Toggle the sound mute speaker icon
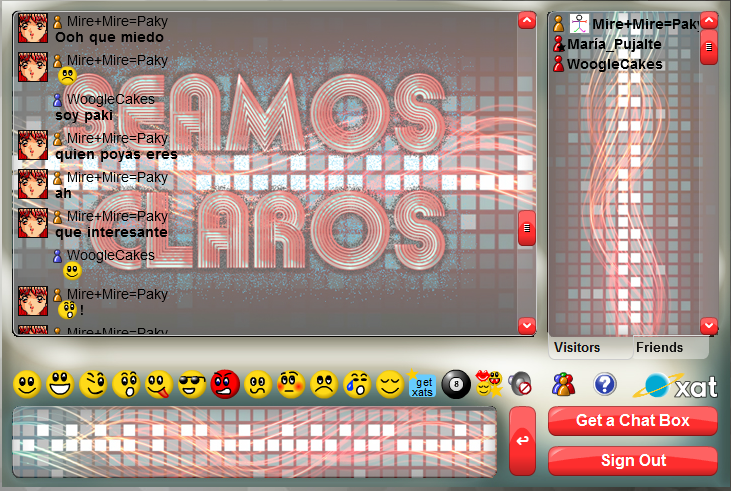 click(520, 384)
